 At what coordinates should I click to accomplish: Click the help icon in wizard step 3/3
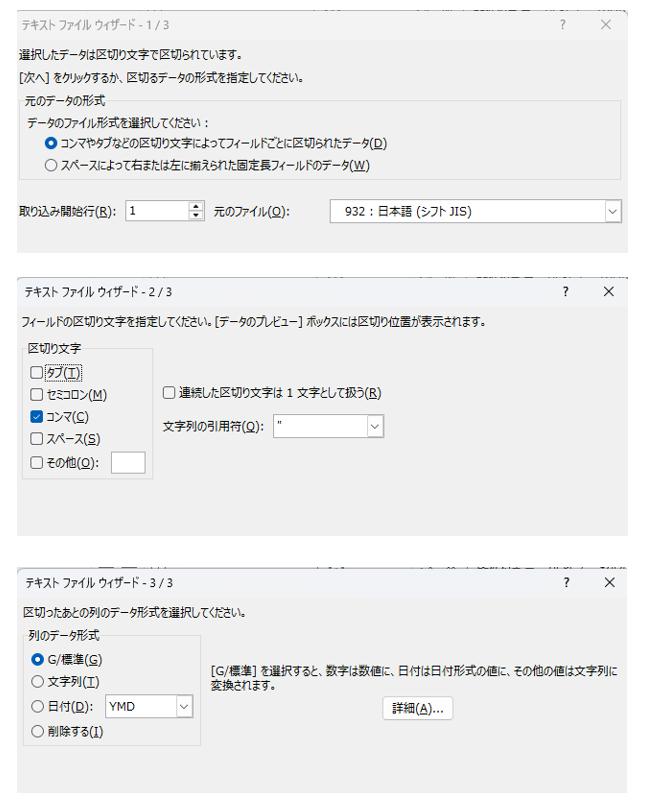(566, 582)
